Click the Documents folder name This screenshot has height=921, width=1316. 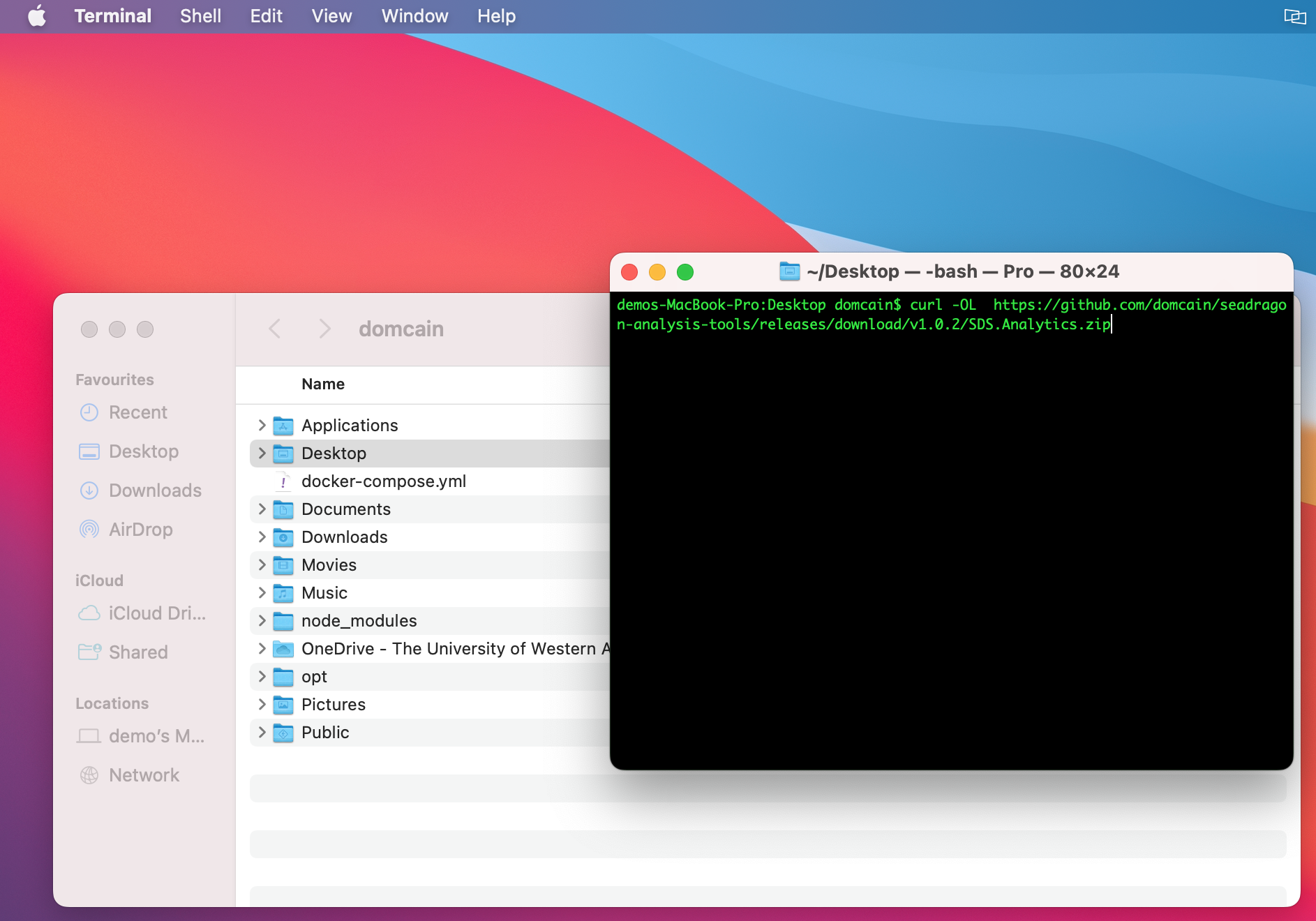point(346,509)
